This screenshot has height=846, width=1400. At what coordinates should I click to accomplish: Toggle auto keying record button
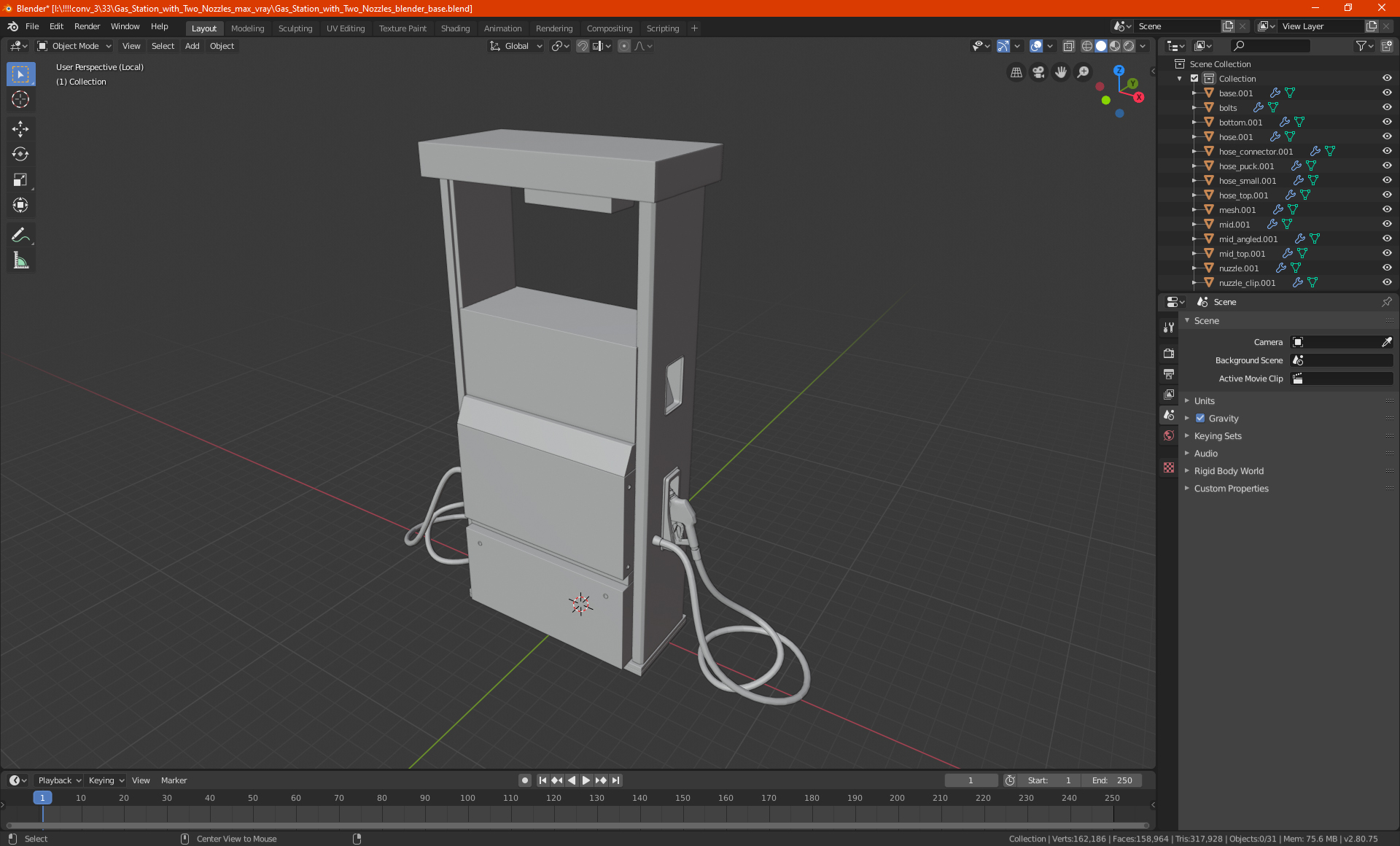(x=524, y=780)
